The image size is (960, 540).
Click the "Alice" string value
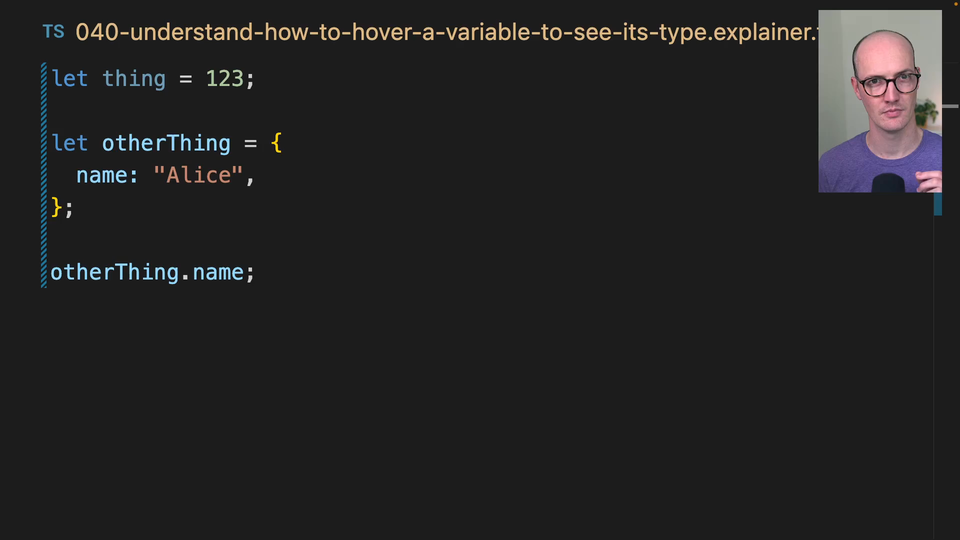coord(198,176)
